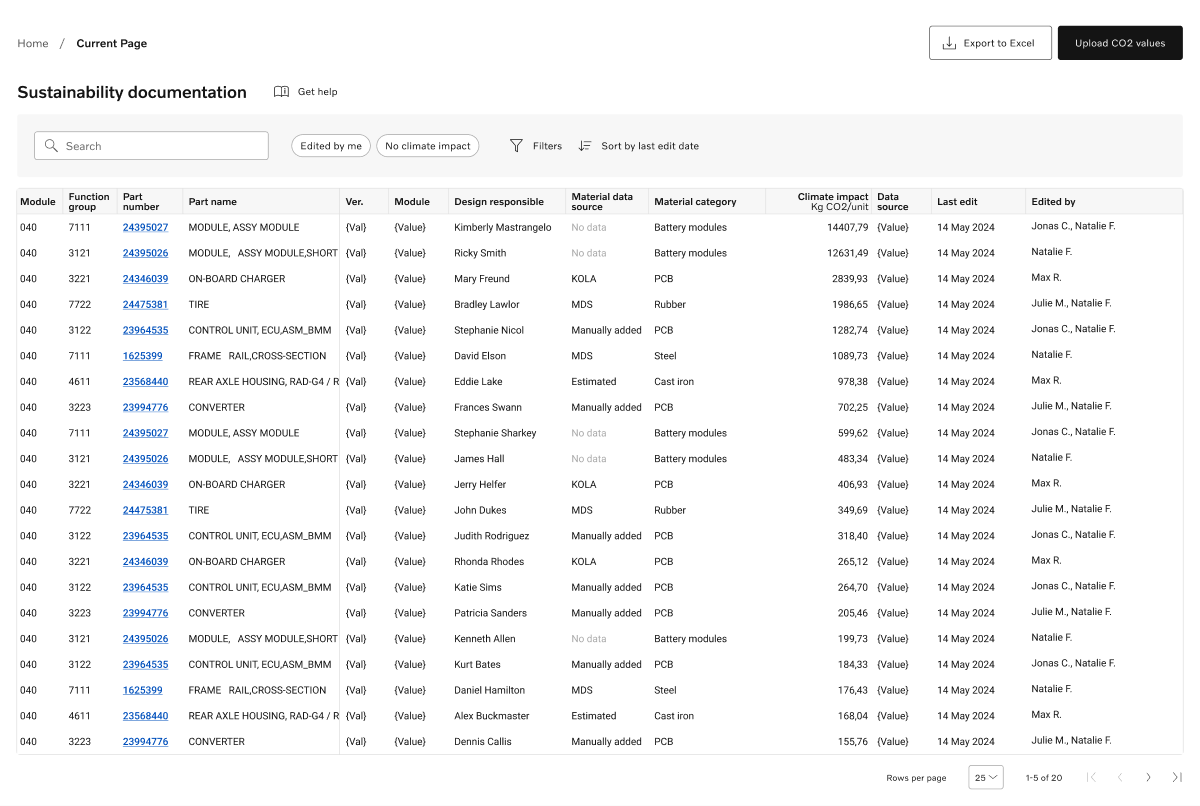Open part 24346039 in Jerry Helfer row
Image resolution: width=1200 pixels, height=806 pixels.
[145, 484]
